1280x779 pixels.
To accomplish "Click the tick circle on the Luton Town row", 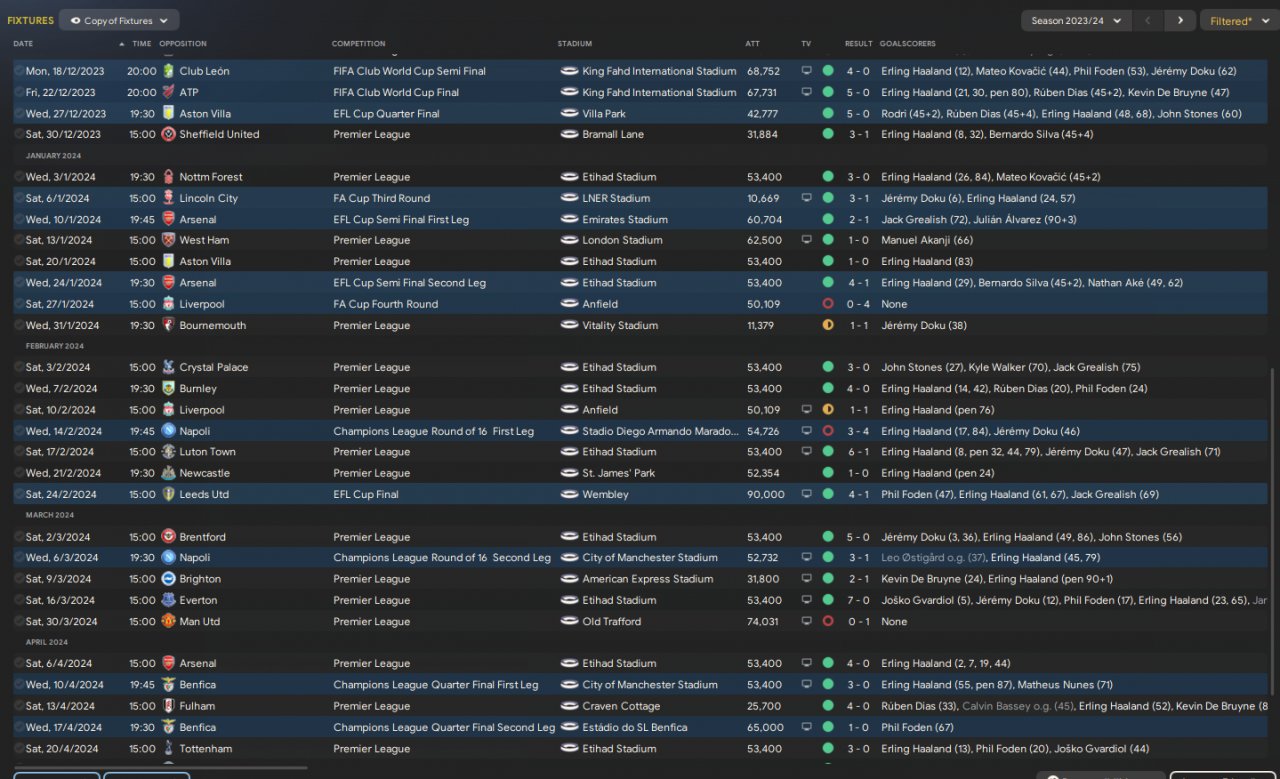I will pos(18,452).
